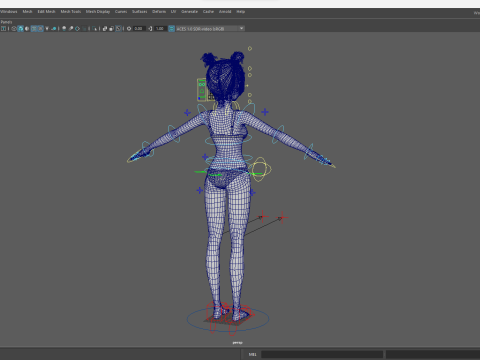The image size is (480, 360).
Task: Click the cyan diamond icon in panel toolbar
Action: 77,29
